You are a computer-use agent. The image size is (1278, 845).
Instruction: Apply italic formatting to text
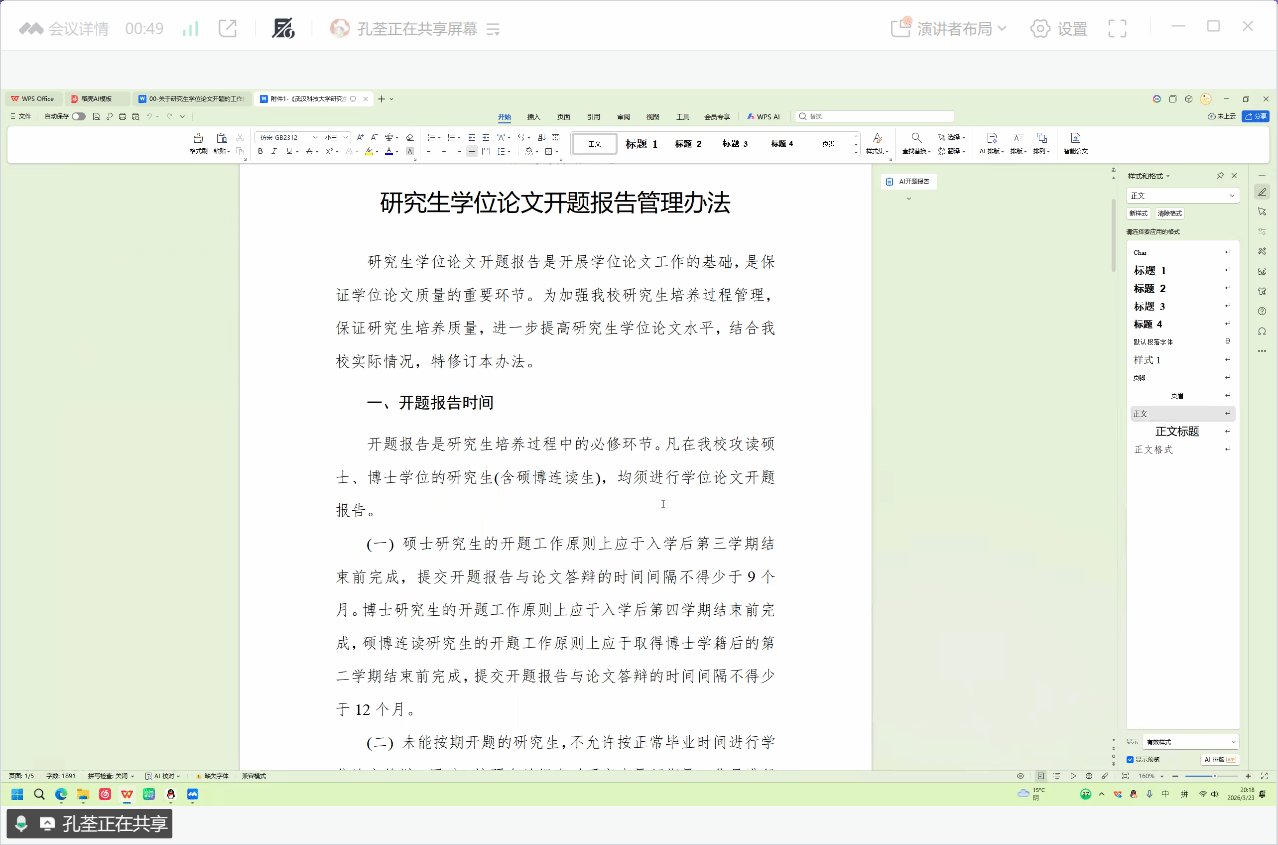click(274, 152)
